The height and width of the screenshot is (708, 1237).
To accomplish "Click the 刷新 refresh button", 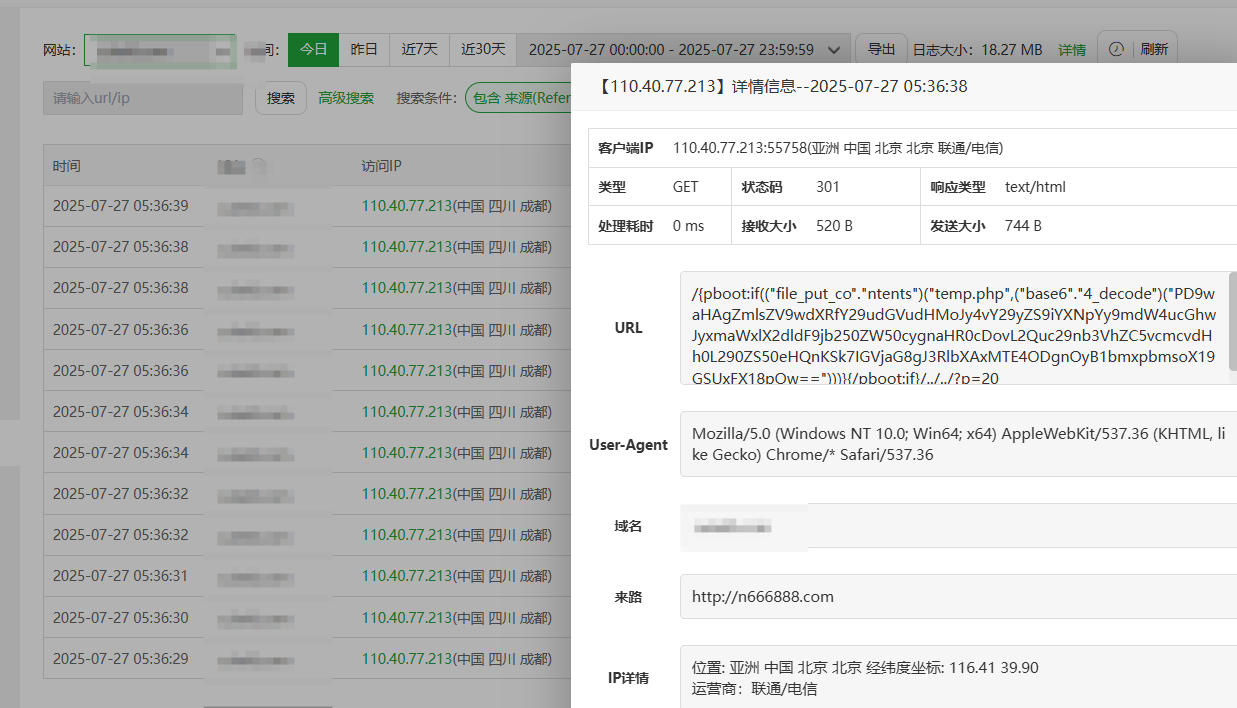I will tap(1154, 49).
